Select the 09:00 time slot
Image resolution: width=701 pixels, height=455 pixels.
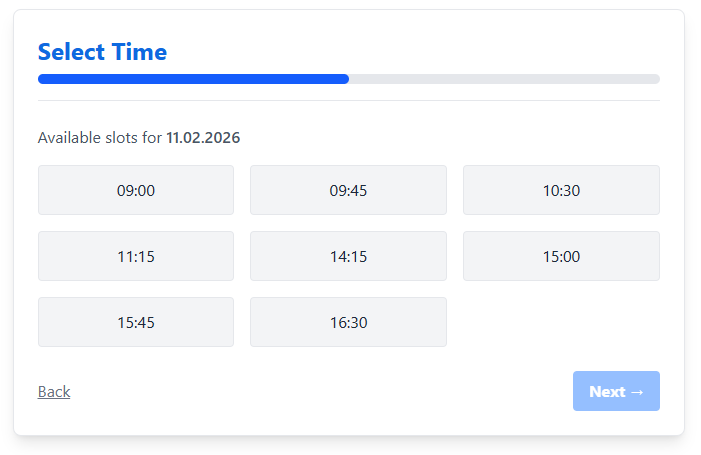point(136,190)
